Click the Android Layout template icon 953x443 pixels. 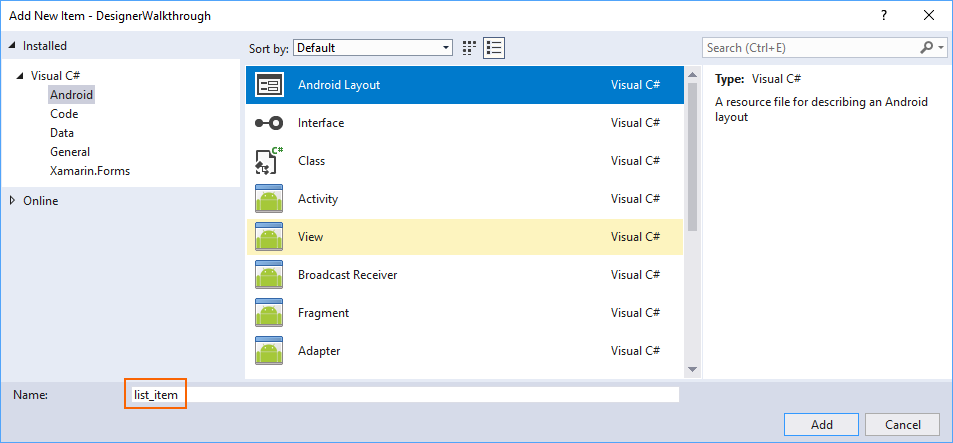269,85
